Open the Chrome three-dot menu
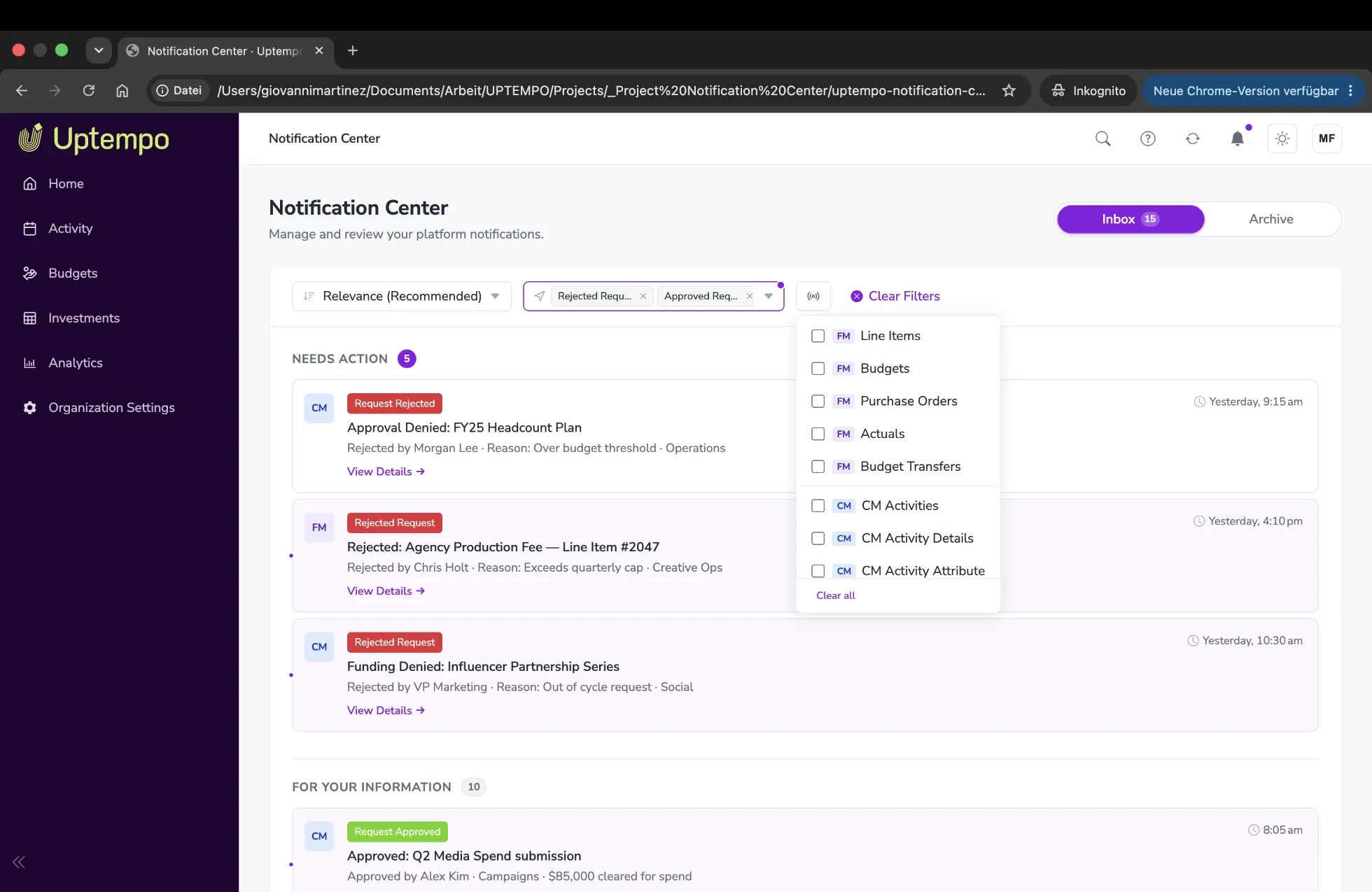1372x892 pixels. coord(1350,90)
